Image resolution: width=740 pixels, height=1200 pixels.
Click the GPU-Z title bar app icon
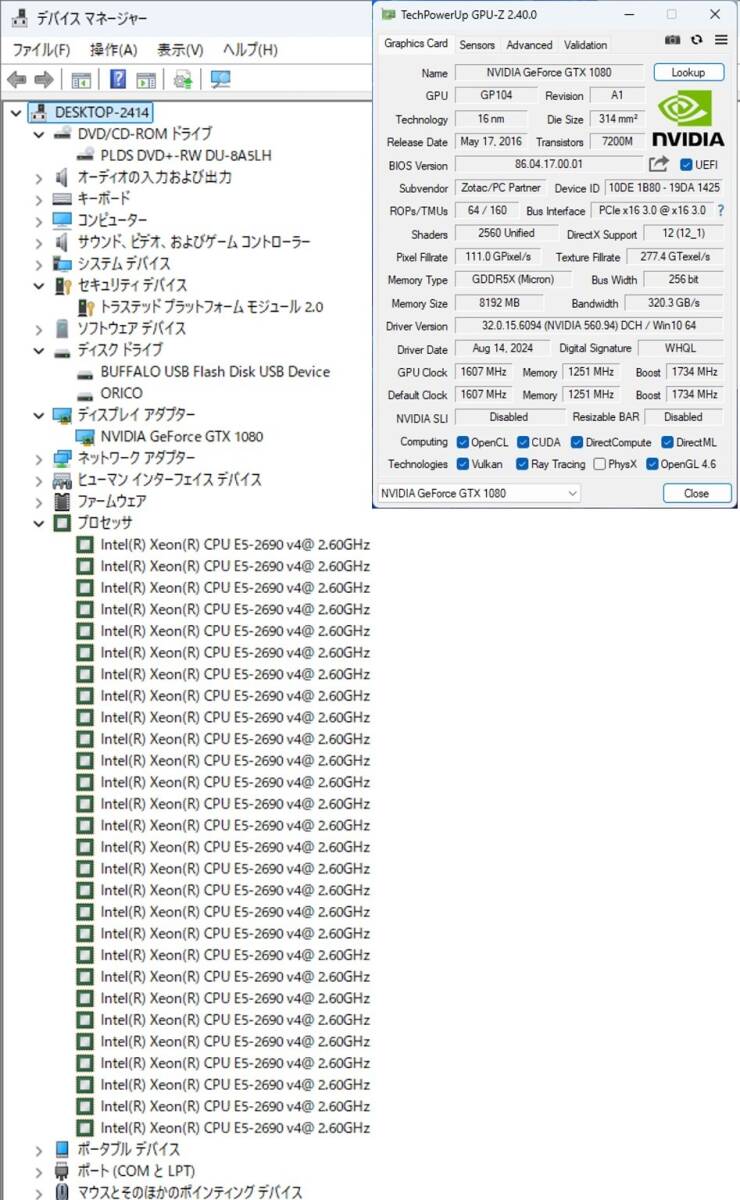[386, 14]
